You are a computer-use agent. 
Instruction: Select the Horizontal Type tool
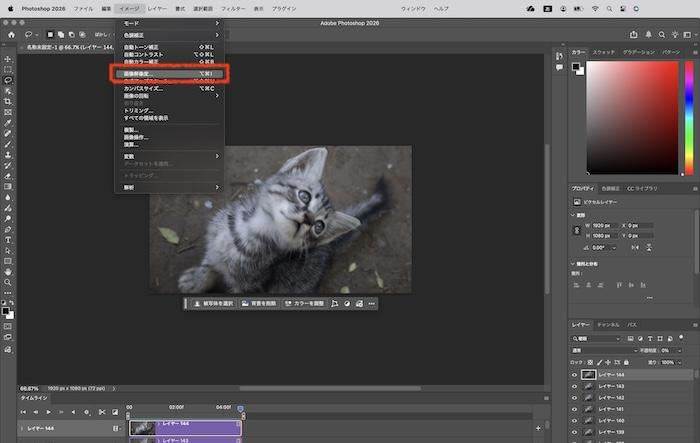[x=8, y=240]
